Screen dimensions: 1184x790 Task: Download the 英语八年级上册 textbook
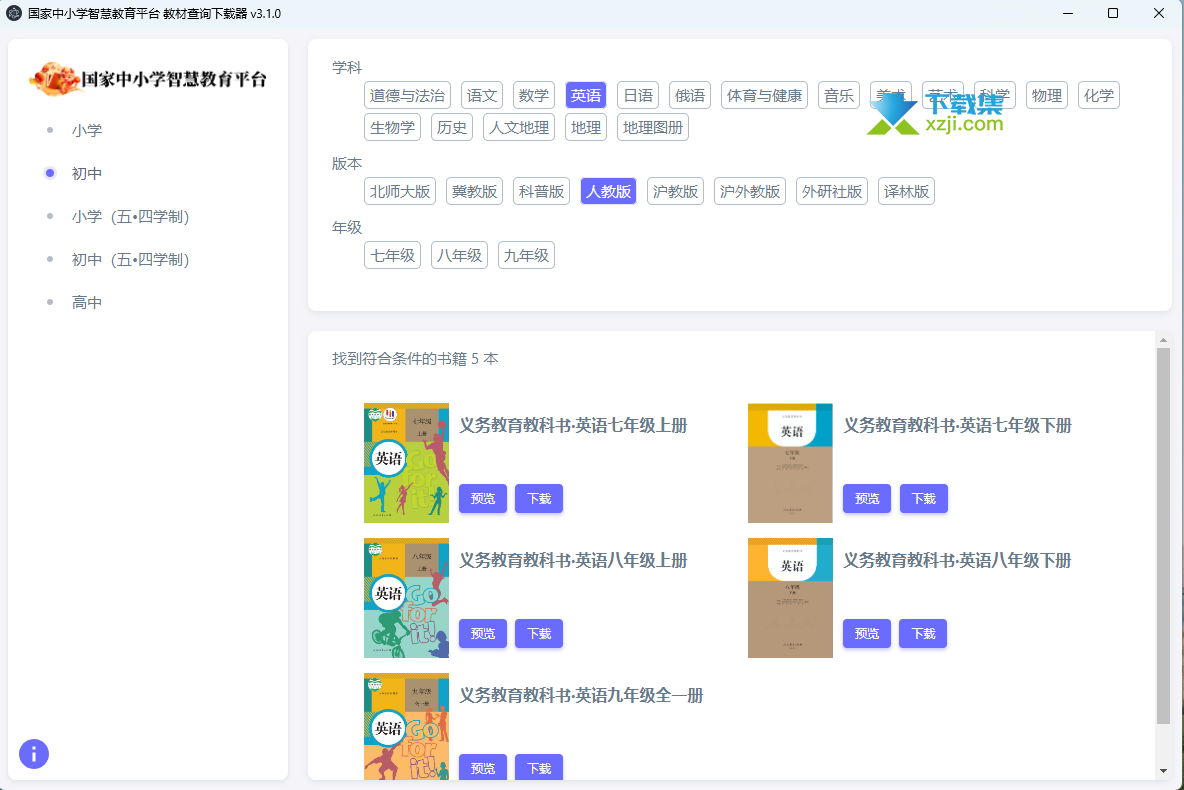point(539,634)
